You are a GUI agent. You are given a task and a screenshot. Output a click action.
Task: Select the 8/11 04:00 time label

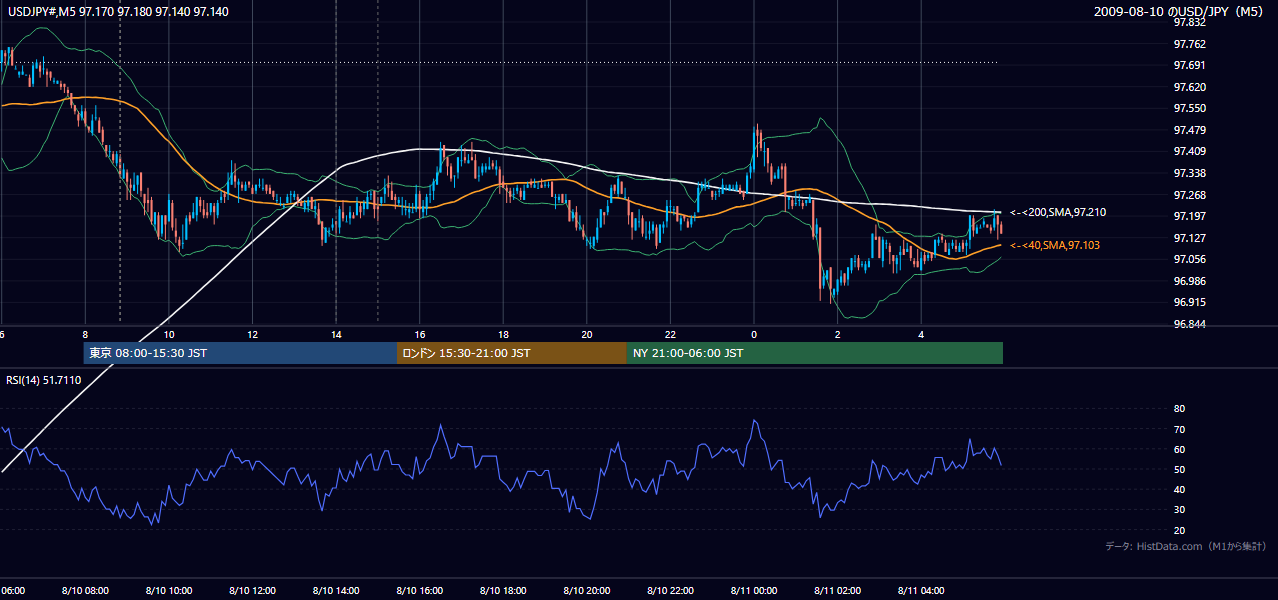[922, 591]
